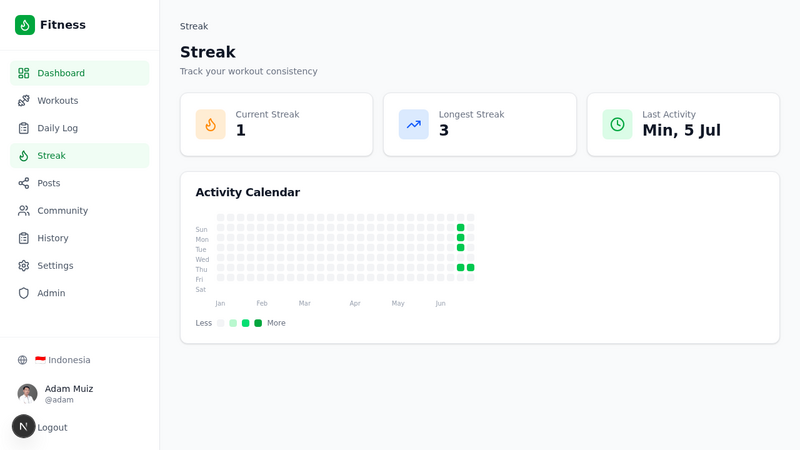
Task: Click the Daily Log clipboard icon
Action: pyautogui.click(x=23, y=128)
